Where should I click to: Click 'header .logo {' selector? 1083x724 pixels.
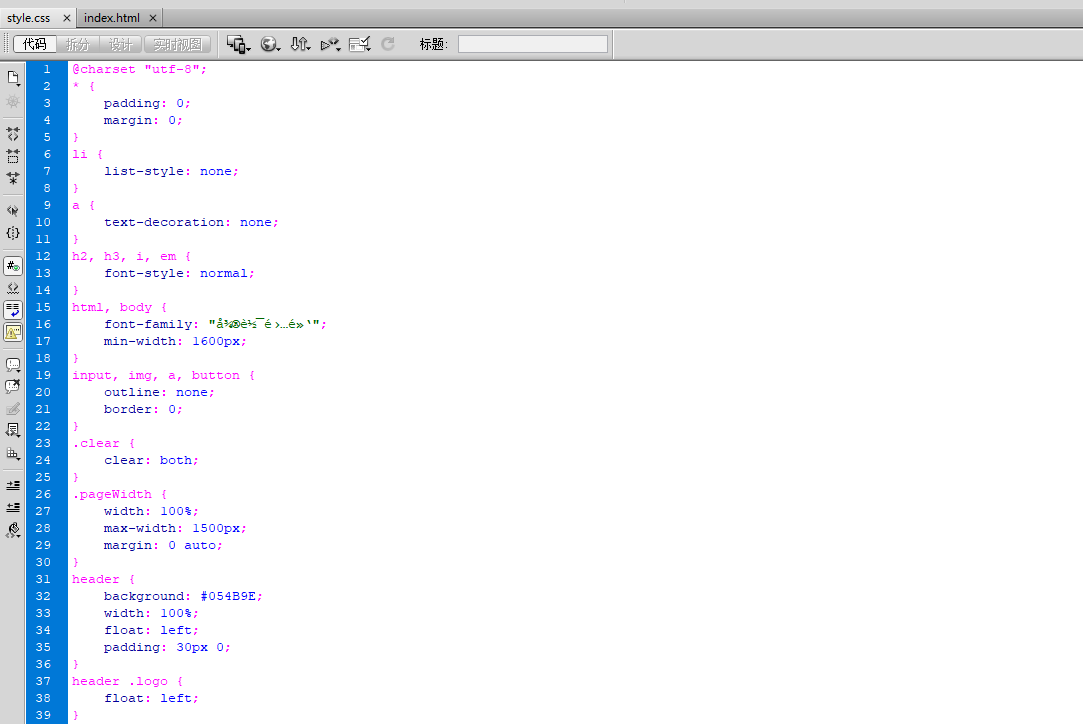(x=128, y=681)
